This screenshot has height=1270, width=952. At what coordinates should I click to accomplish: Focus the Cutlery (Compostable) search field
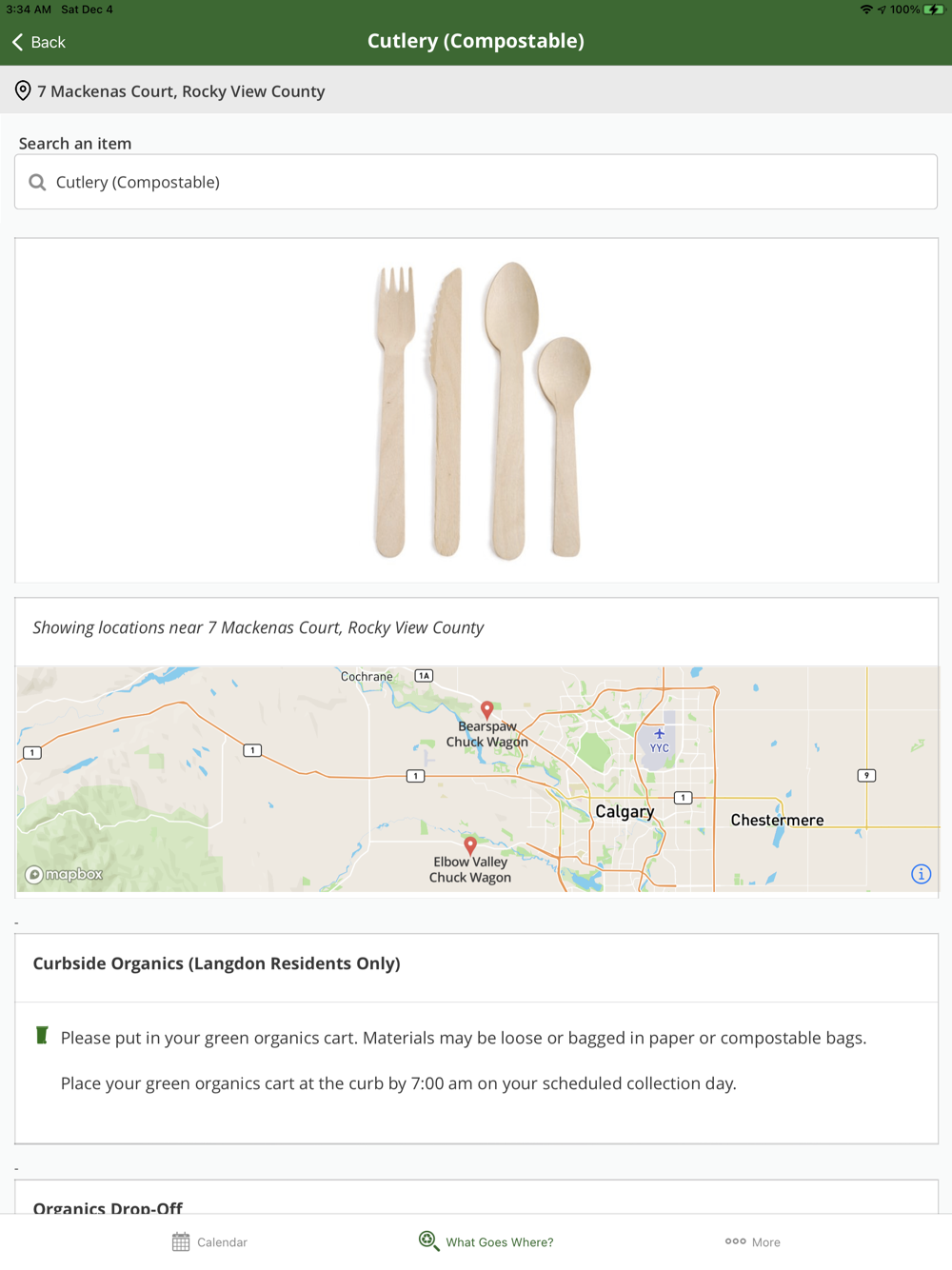pos(476,182)
